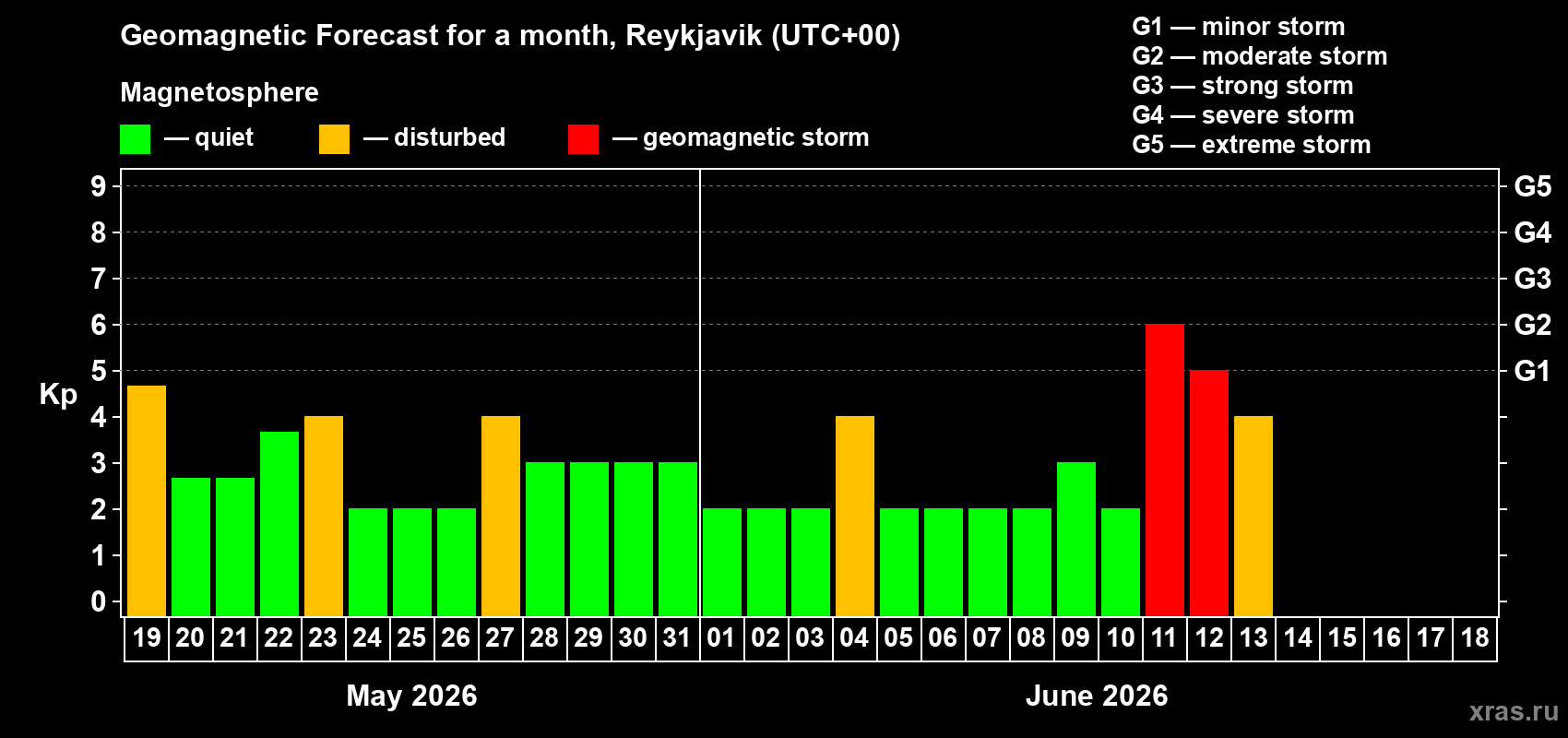The width and height of the screenshot is (1568, 738).
Task: Click the 'May 2026' month label
Action: [411, 696]
